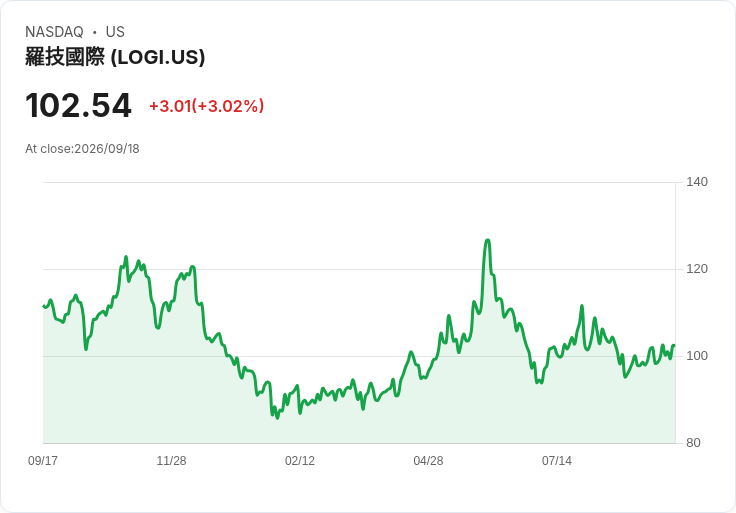Select the 07/14 date on the x-axis
736x513 pixels.
pos(557,461)
